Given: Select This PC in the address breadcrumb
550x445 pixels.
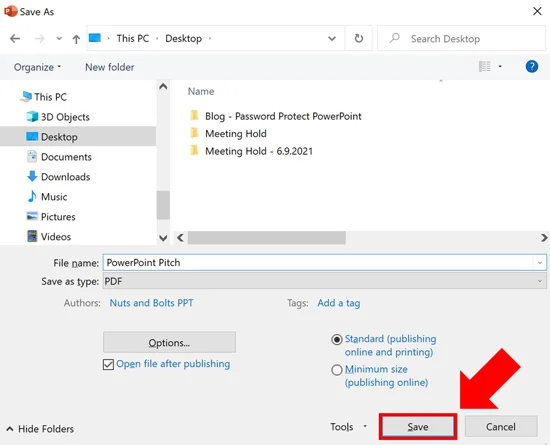Looking at the screenshot, I should click(x=133, y=38).
